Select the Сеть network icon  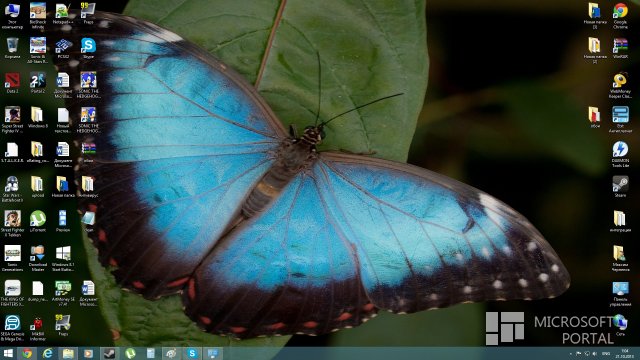tap(620, 325)
